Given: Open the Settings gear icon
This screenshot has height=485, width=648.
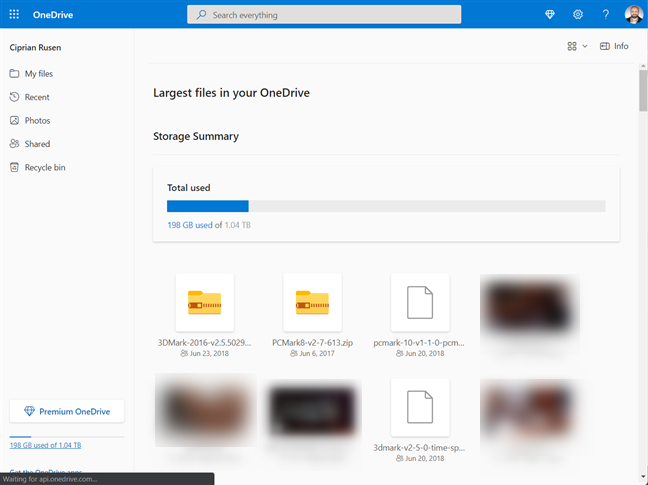Looking at the screenshot, I should point(578,14).
